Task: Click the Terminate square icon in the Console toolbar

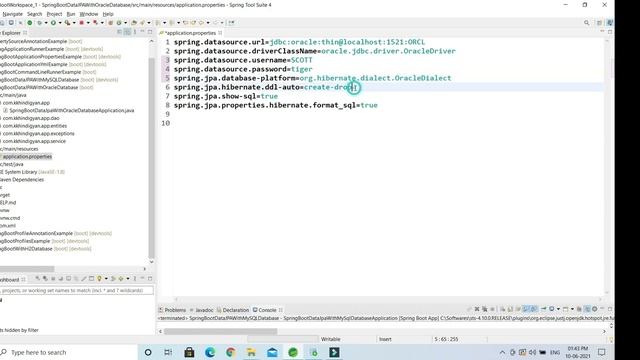Action: coord(492,309)
